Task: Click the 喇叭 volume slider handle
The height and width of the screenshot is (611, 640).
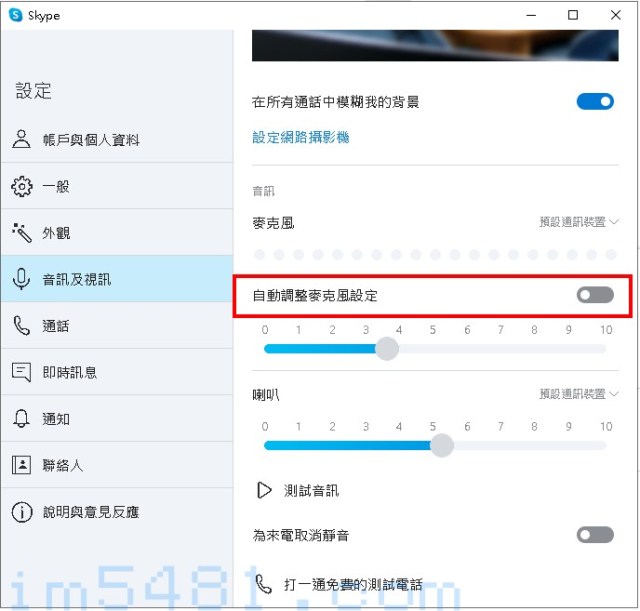Action: 442,445
